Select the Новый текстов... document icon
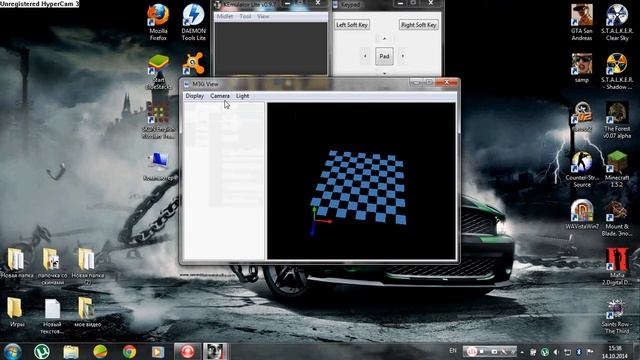The image size is (640, 360). pyautogui.click(x=52, y=316)
